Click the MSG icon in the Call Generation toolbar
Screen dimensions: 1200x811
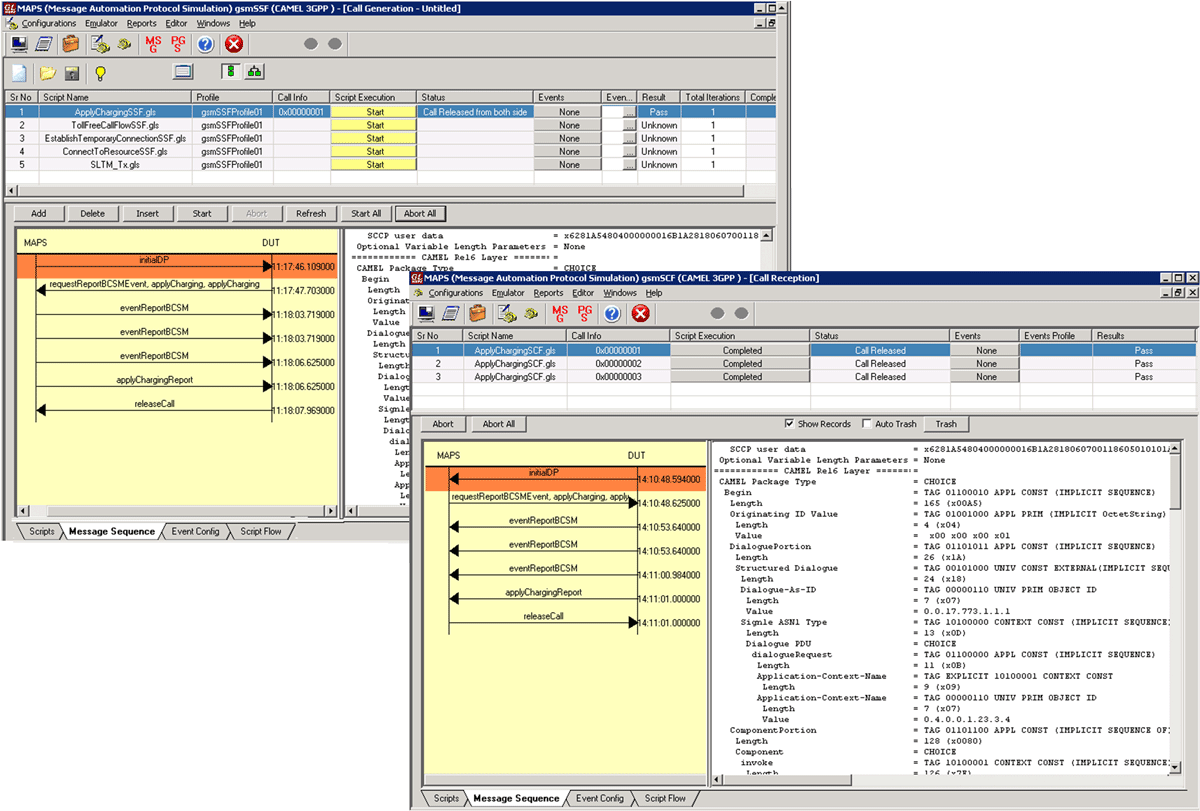[x=153, y=44]
